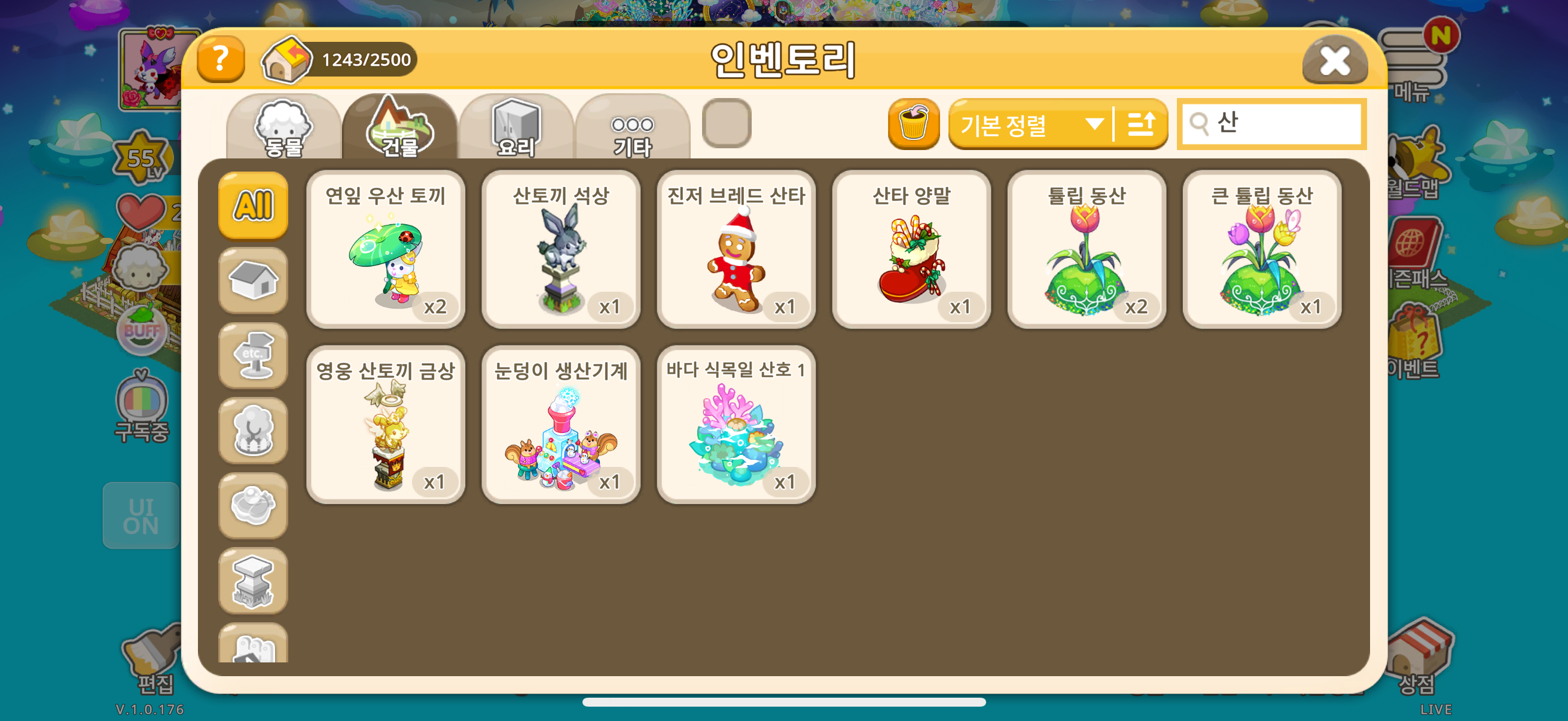Select the 산타 양말 item card
1568x721 pixels.
click(911, 249)
